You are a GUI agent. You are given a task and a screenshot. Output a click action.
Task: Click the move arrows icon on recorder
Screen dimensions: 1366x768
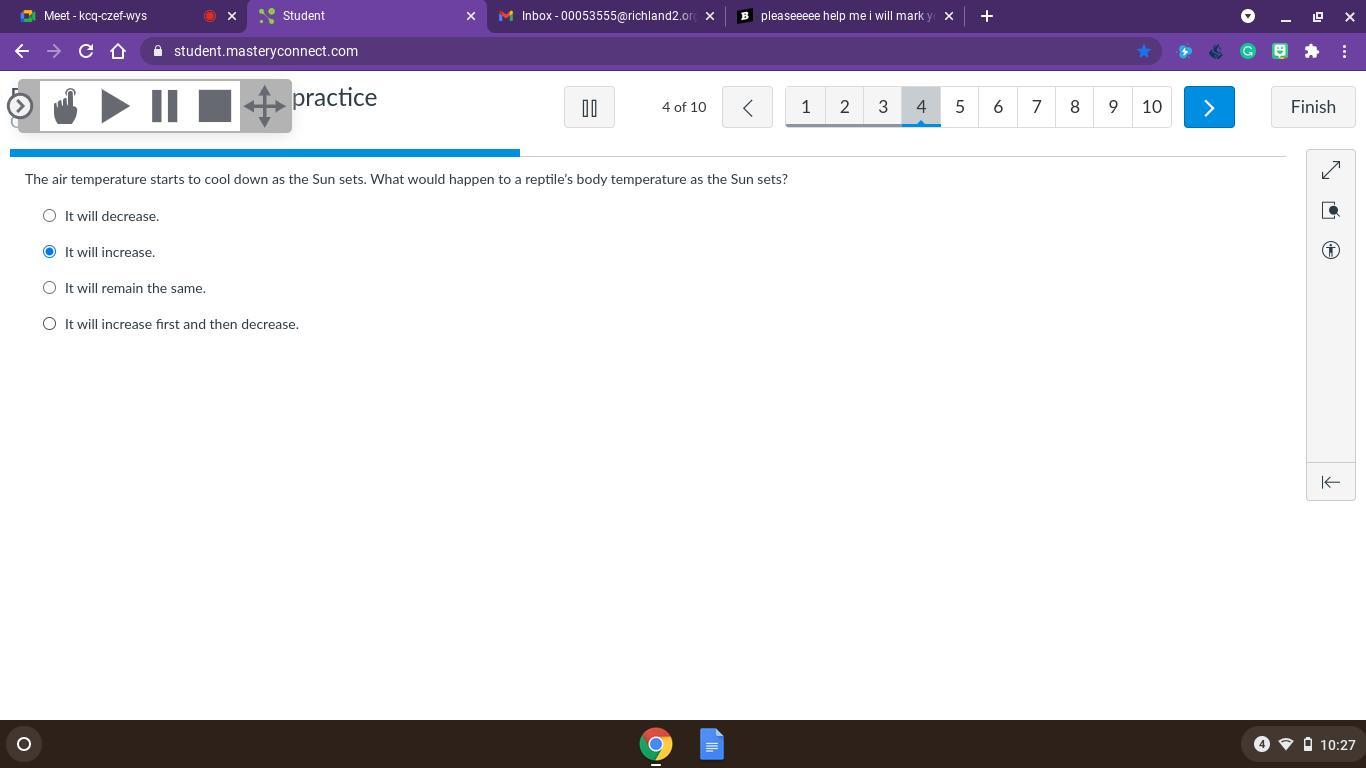click(265, 106)
